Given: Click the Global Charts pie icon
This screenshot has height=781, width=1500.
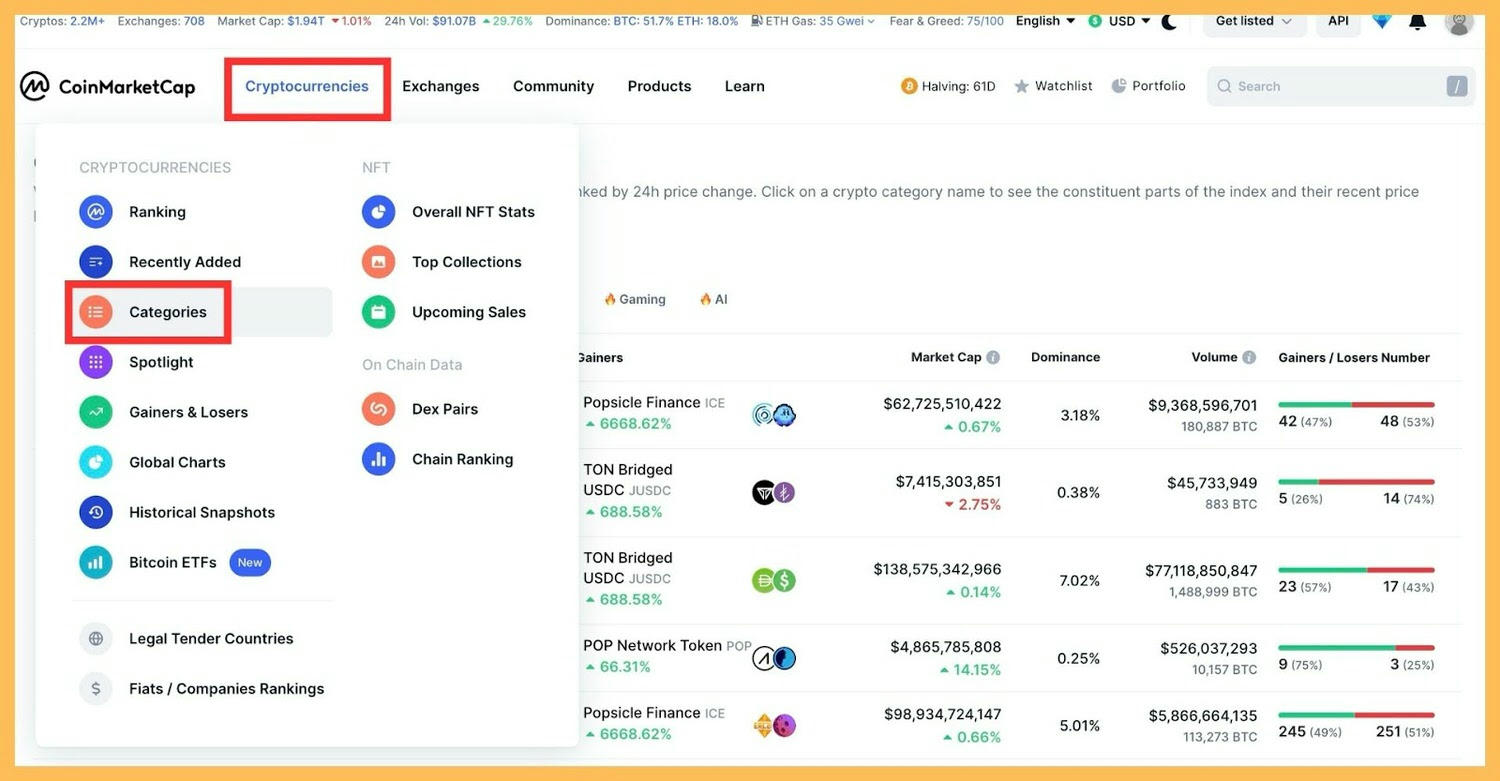Looking at the screenshot, I should point(96,462).
